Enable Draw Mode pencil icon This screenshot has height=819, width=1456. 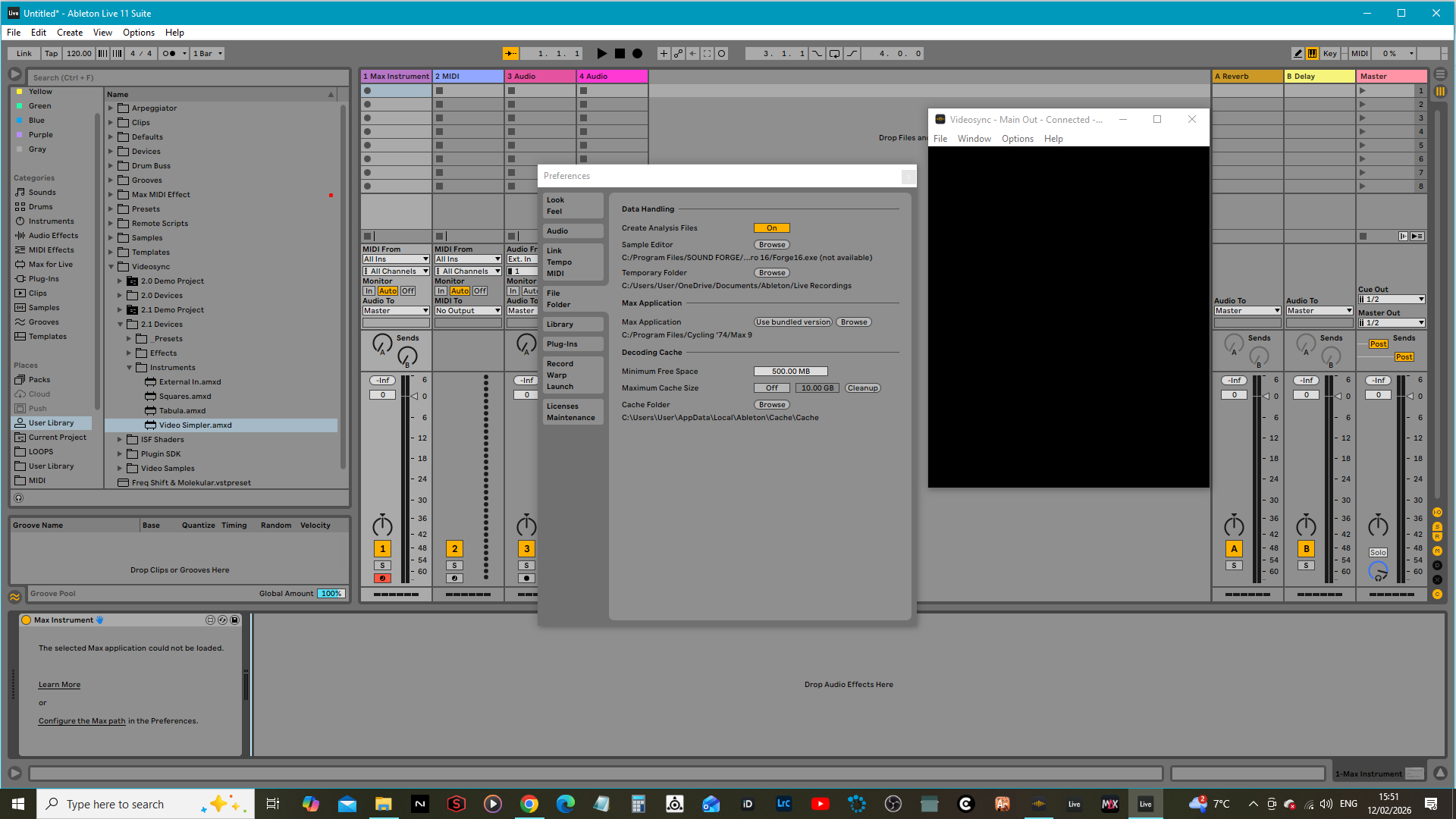[x=1298, y=54]
